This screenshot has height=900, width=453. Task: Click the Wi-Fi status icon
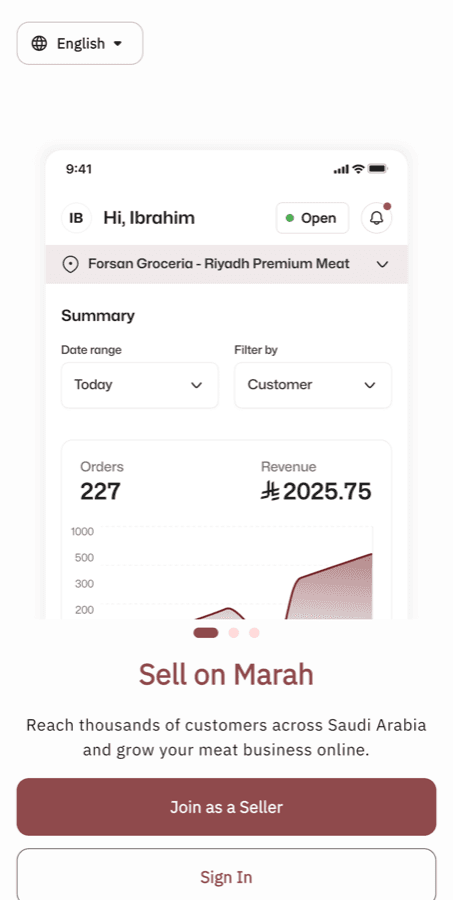point(359,169)
